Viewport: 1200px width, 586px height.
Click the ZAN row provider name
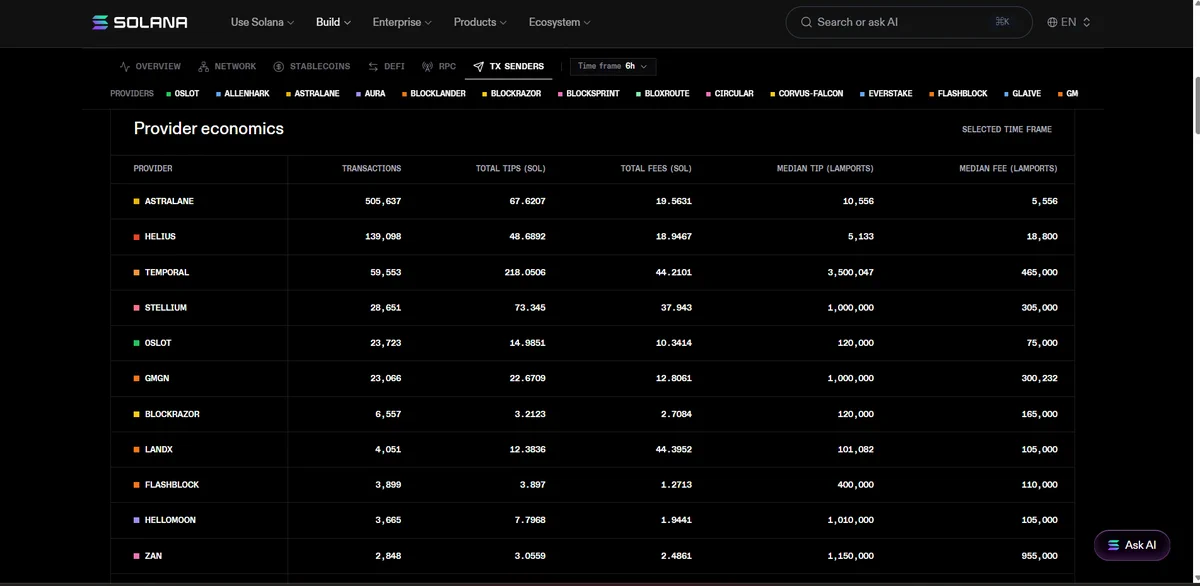[153, 556]
